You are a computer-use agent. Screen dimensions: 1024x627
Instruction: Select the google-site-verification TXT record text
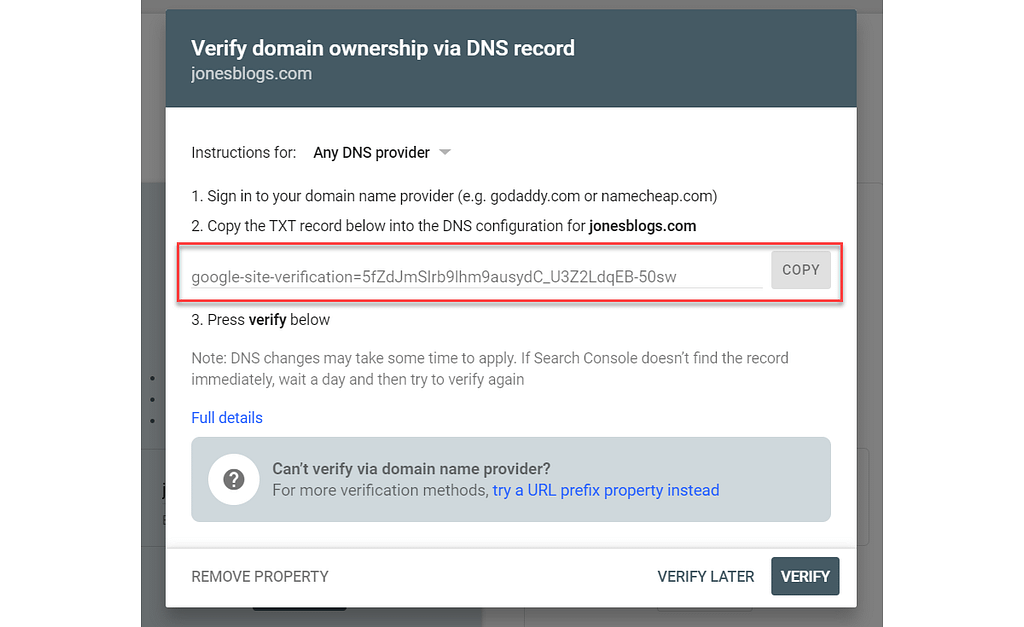coord(434,277)
